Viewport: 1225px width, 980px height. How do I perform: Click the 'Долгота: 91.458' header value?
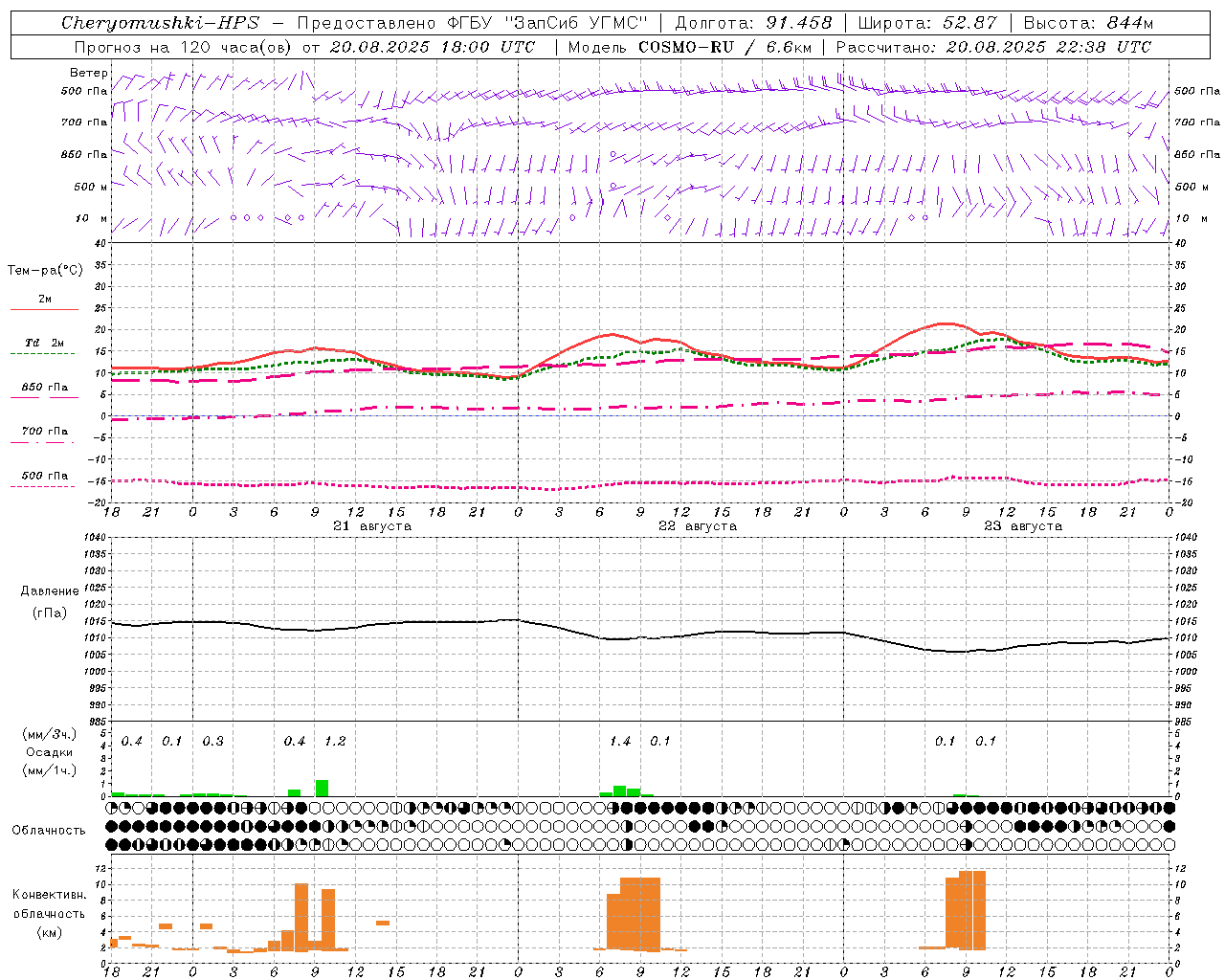pos(753,23)
